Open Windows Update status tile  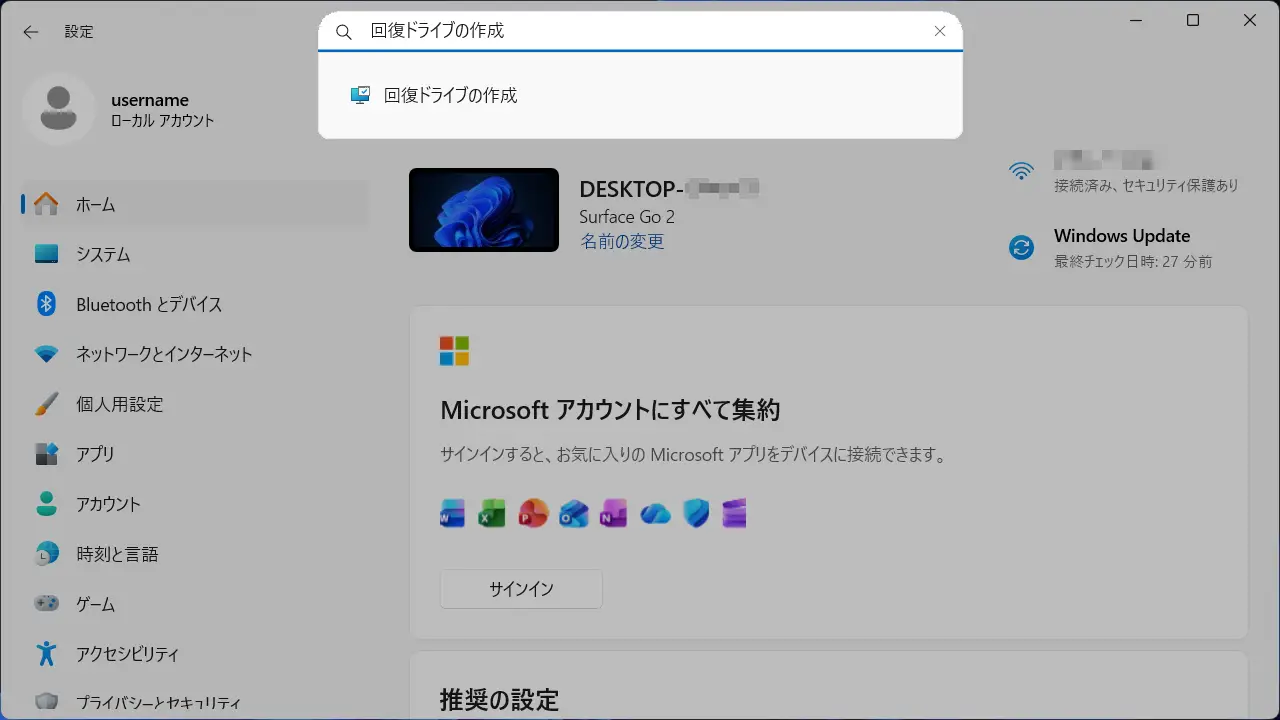(1120, 247)
